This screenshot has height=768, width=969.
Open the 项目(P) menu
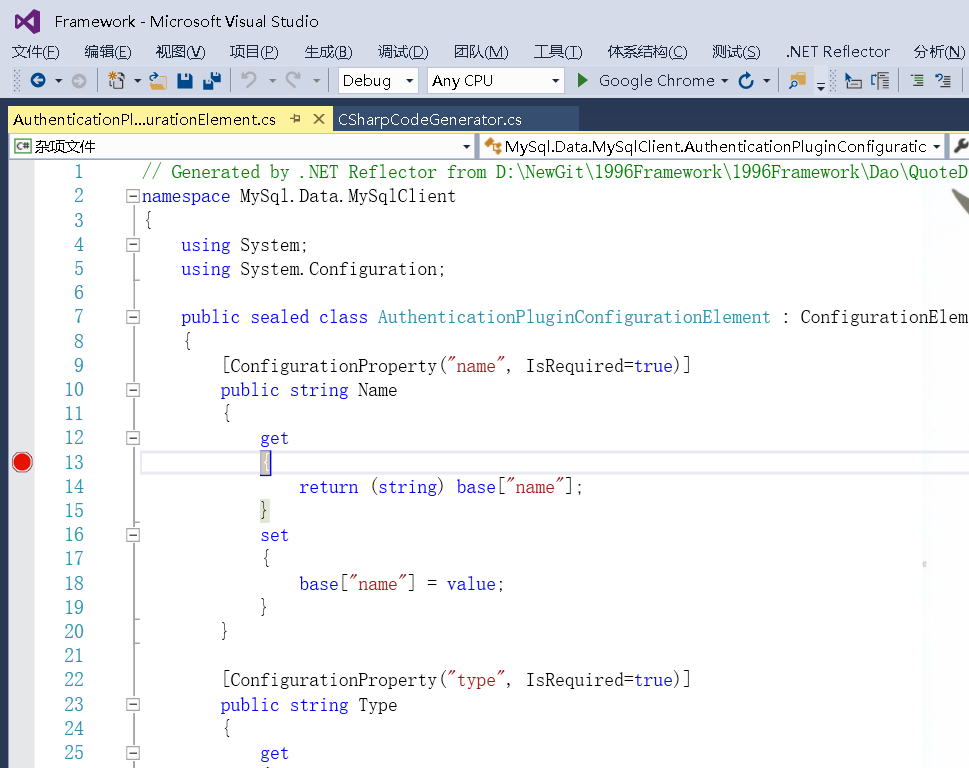coord(254,52)
